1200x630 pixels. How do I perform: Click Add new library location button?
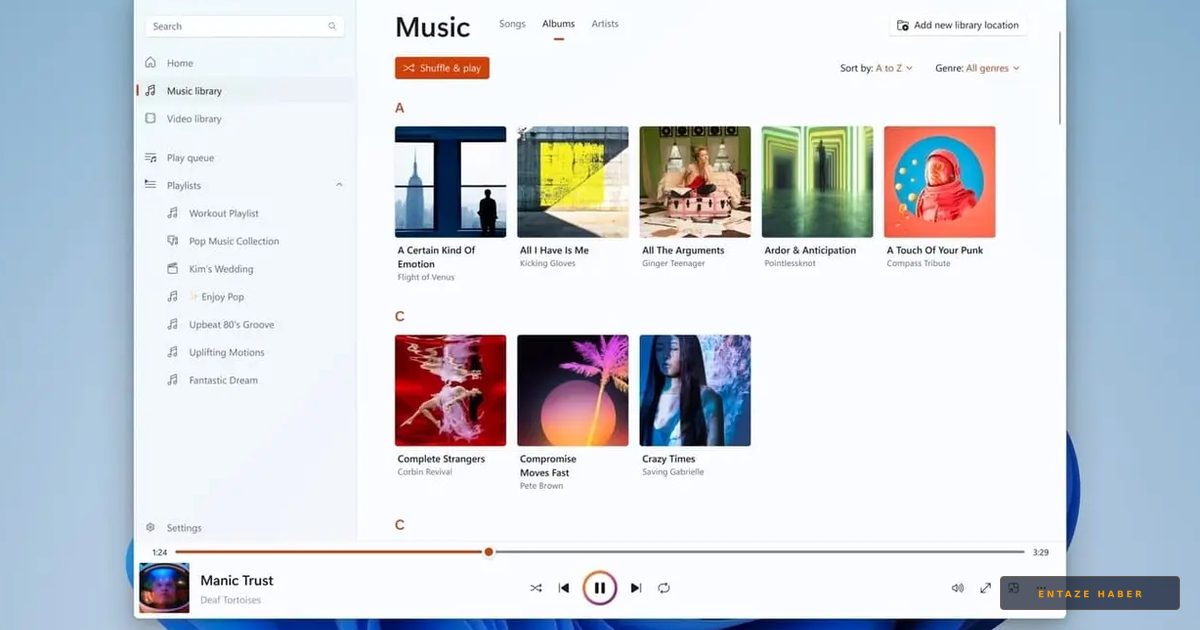tap(958, 25)
